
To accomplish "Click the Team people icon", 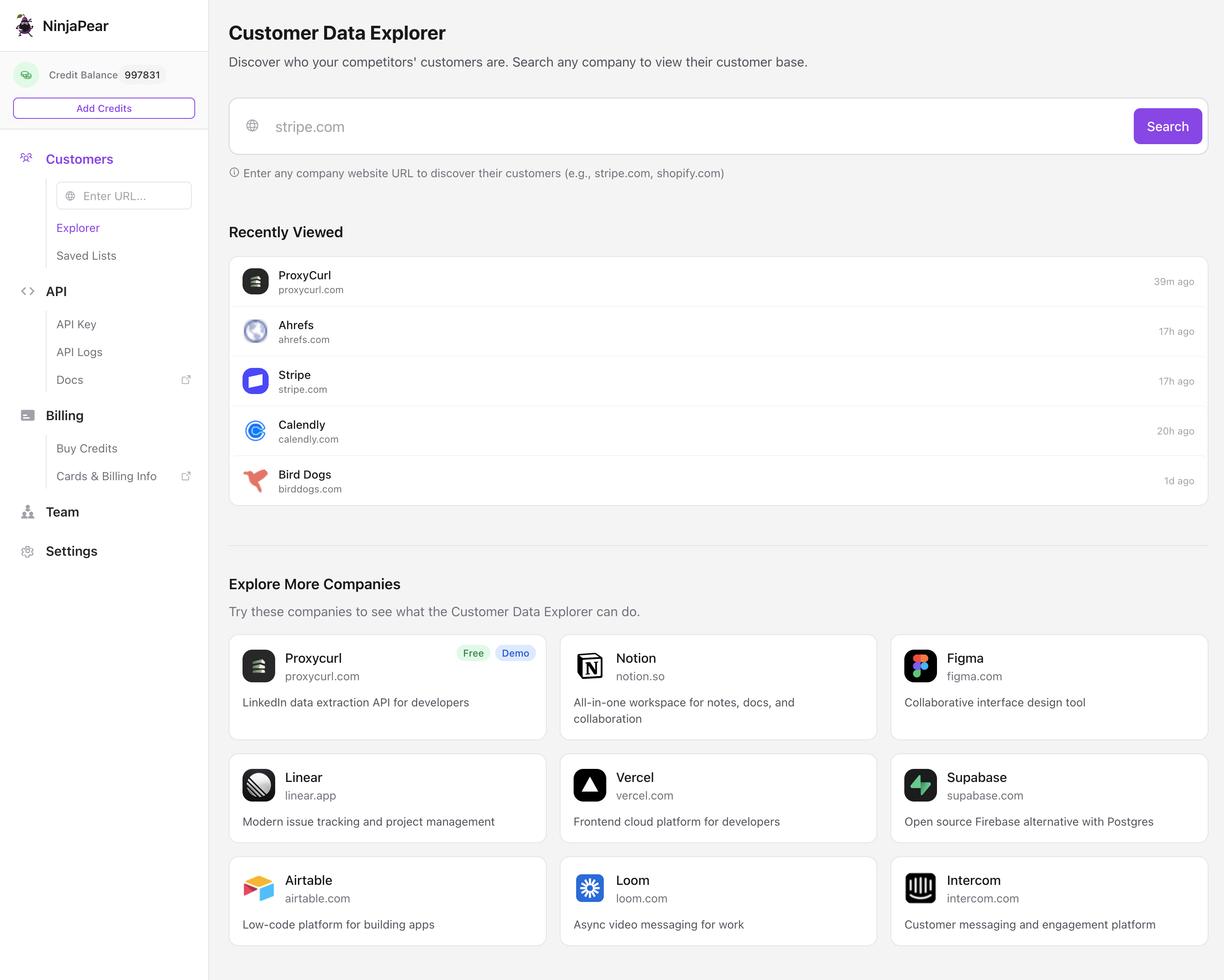I will click(x=27, y=512).
